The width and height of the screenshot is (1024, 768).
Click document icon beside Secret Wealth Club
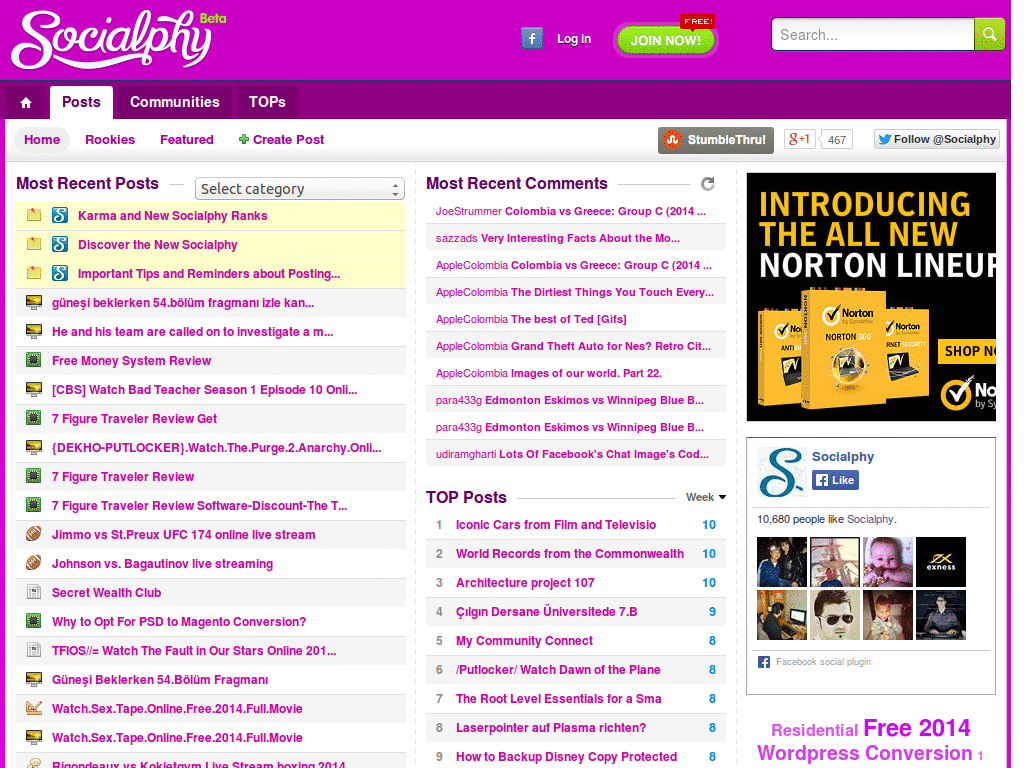[34, 592]
